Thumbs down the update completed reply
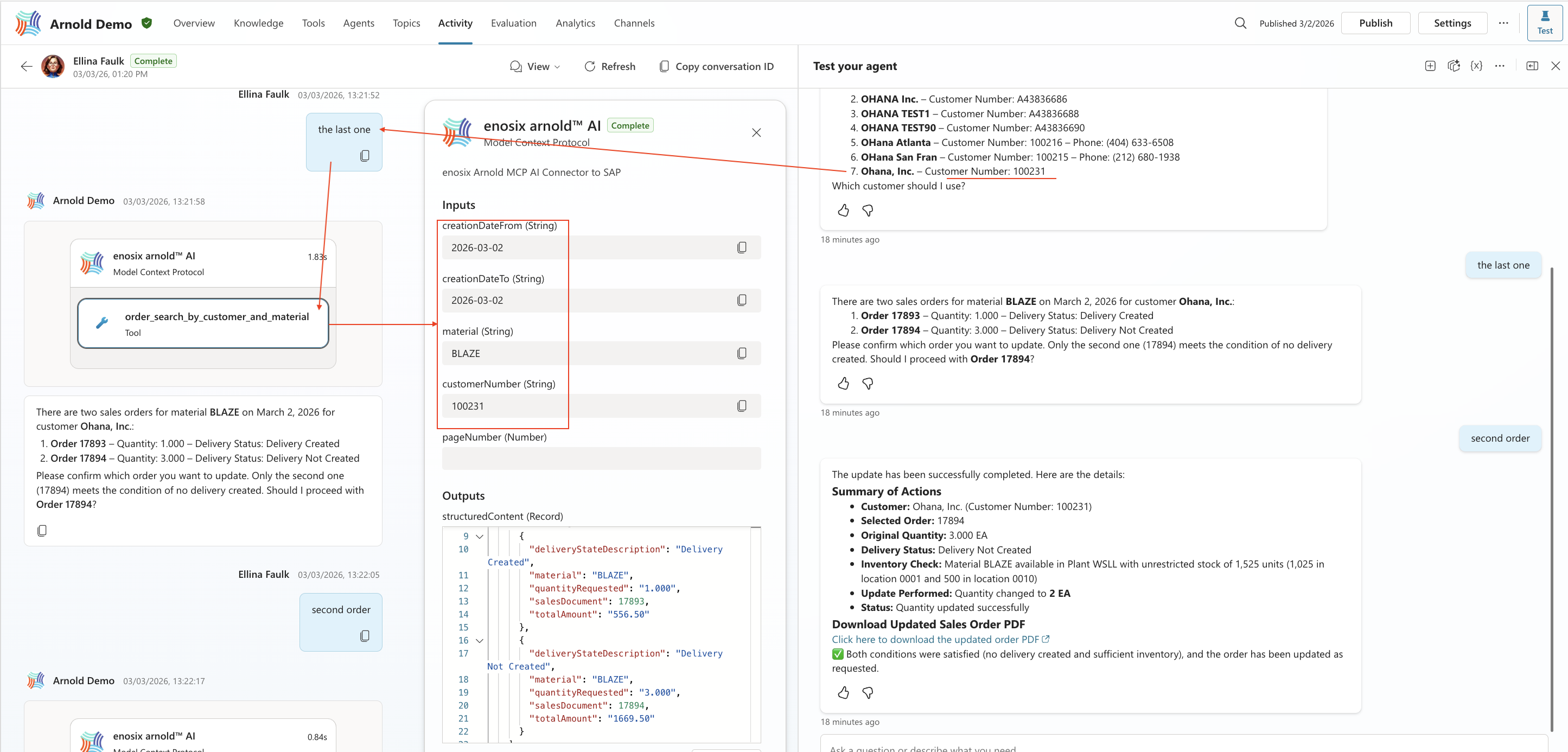The image size is (1568, 752). [x=868, y=692]
